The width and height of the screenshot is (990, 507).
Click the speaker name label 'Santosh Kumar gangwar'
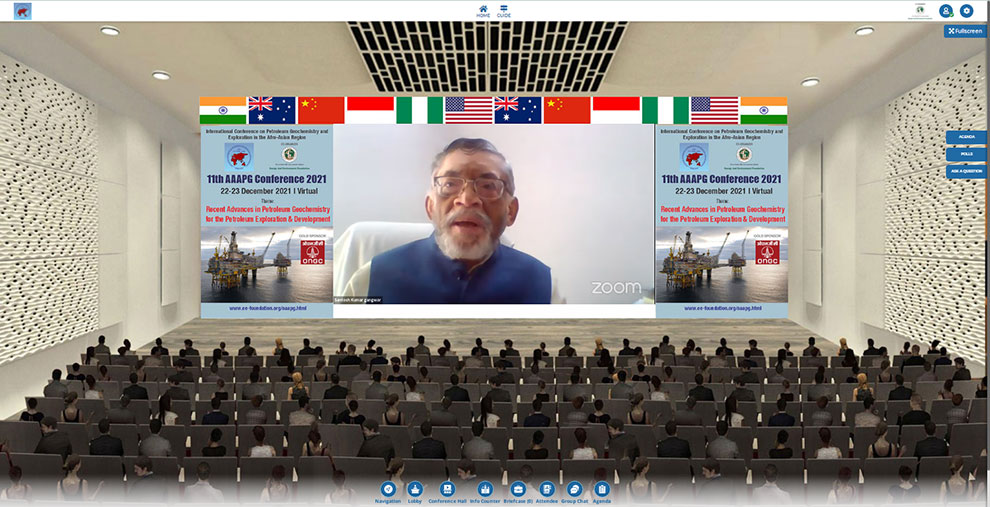click(358, 300)
